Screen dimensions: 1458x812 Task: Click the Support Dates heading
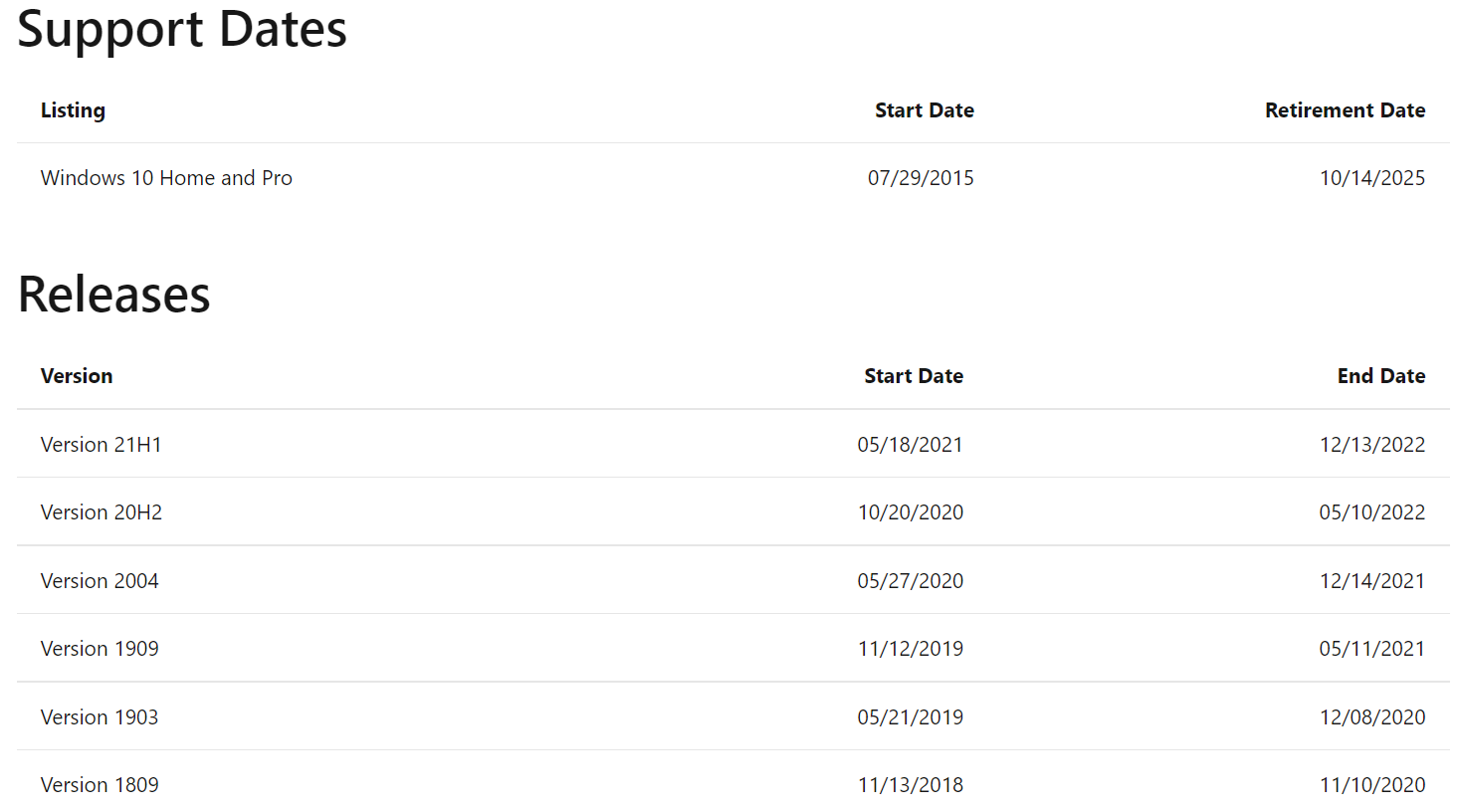[182, 29]
